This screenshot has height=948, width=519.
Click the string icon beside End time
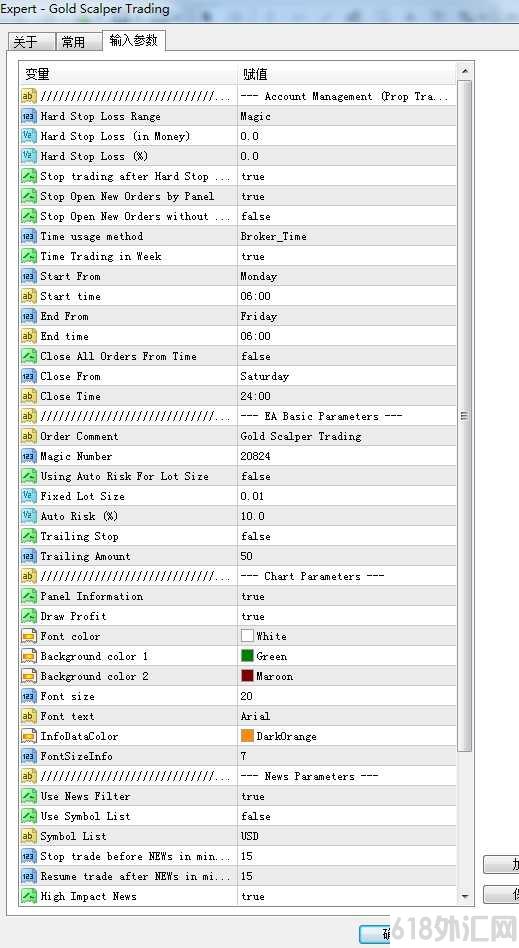click(28, 336)
